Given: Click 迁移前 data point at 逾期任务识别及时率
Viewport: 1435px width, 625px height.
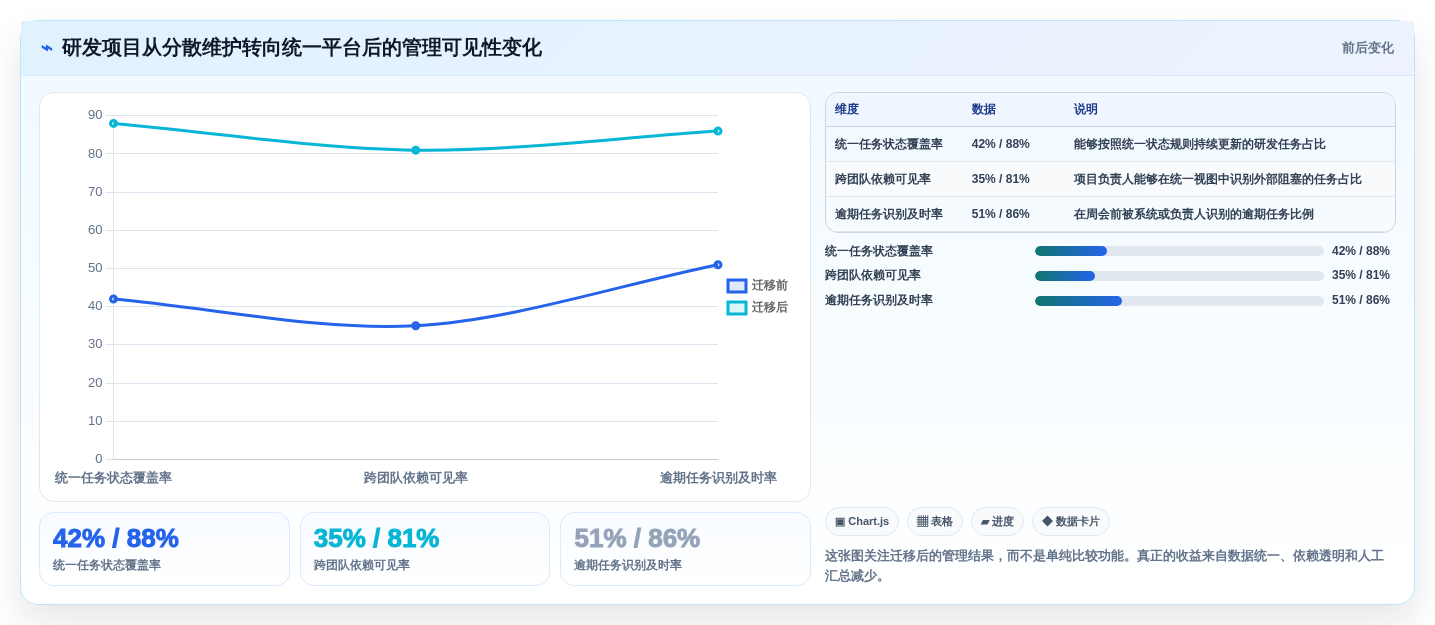Looking at the screenshot, I should pos(718,265).
